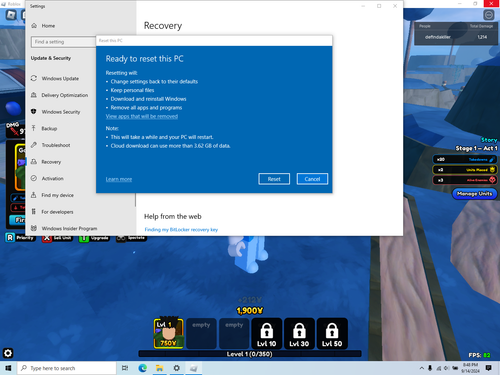Open Windows Update settings

click(x=60, y=79)
